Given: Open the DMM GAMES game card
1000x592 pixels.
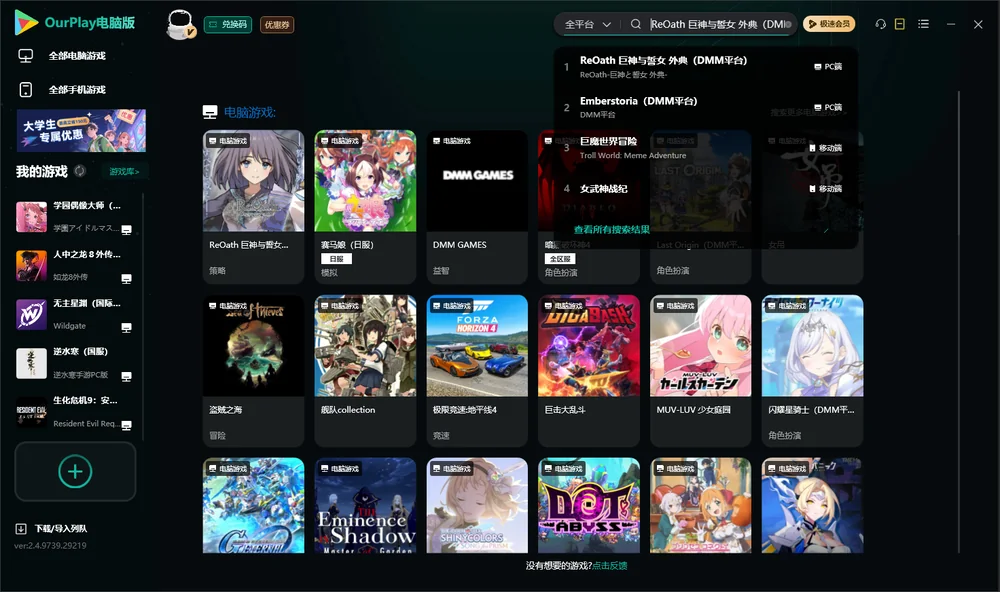Looking at the screenshot, I should pyautogui.click(x=477, y=207).
